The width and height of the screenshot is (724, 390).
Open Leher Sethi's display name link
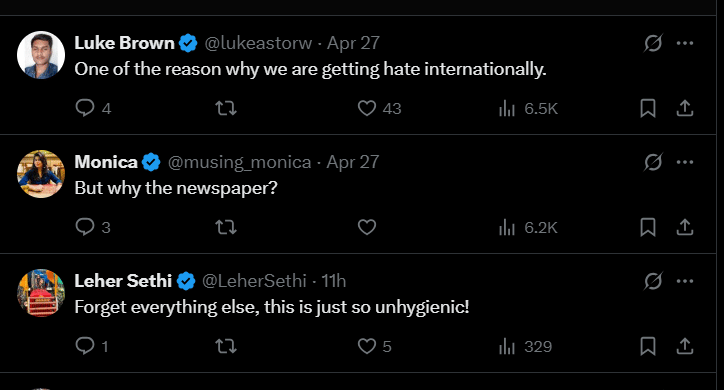pos(123,281)
